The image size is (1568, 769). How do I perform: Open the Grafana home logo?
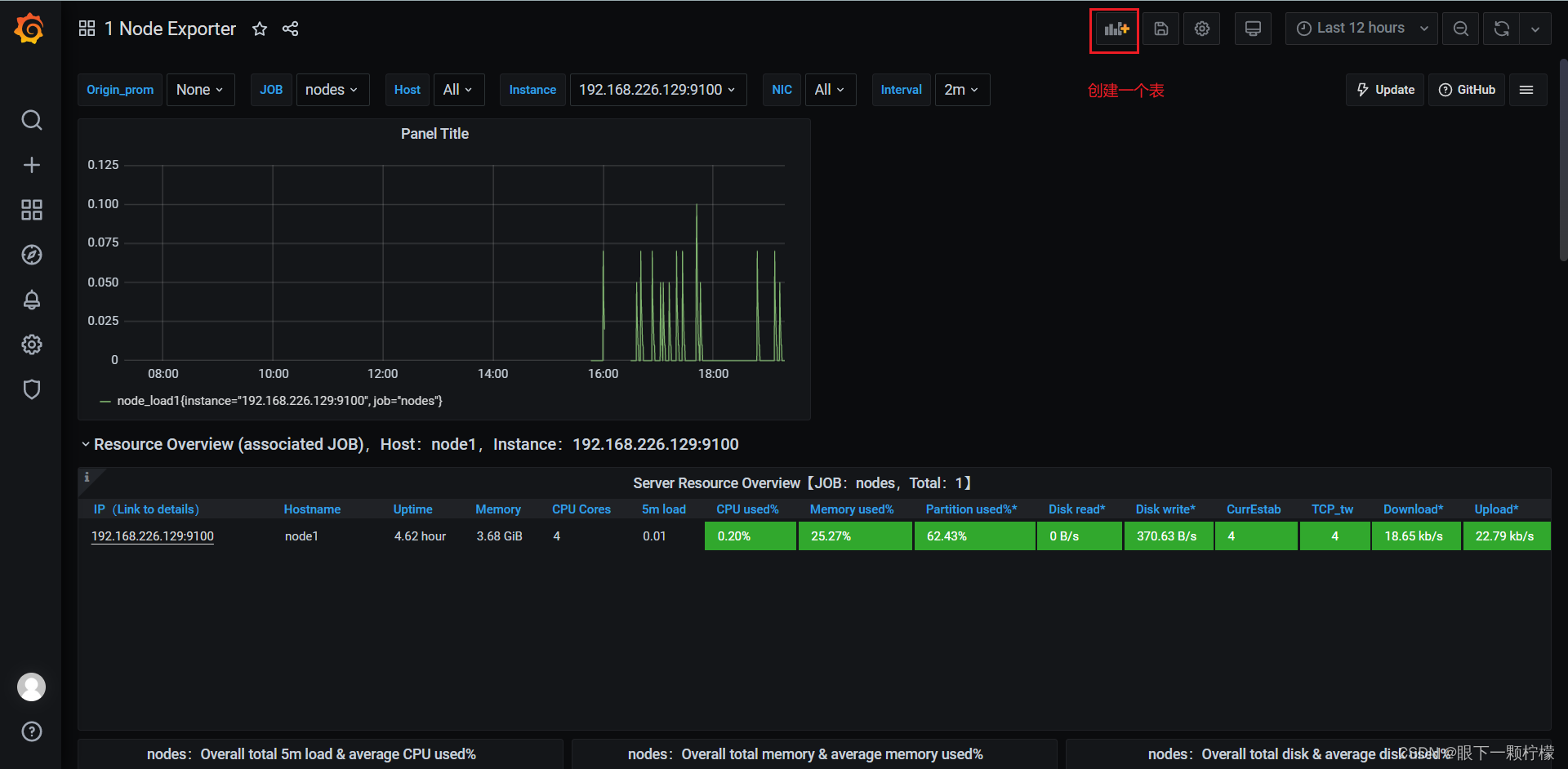[x=30, y=29]
